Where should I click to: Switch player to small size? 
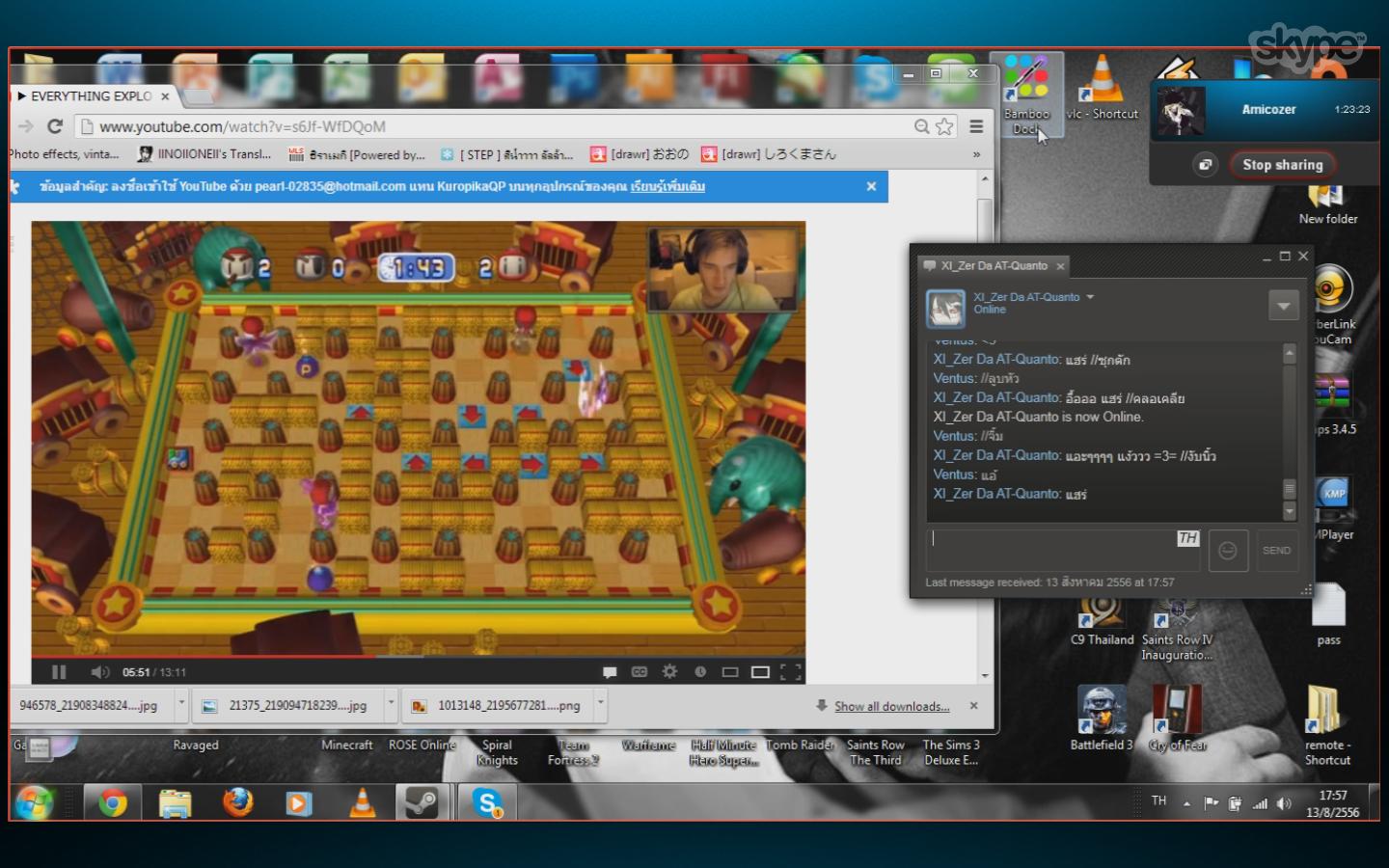pyautogui.click(x=730, y=672)
